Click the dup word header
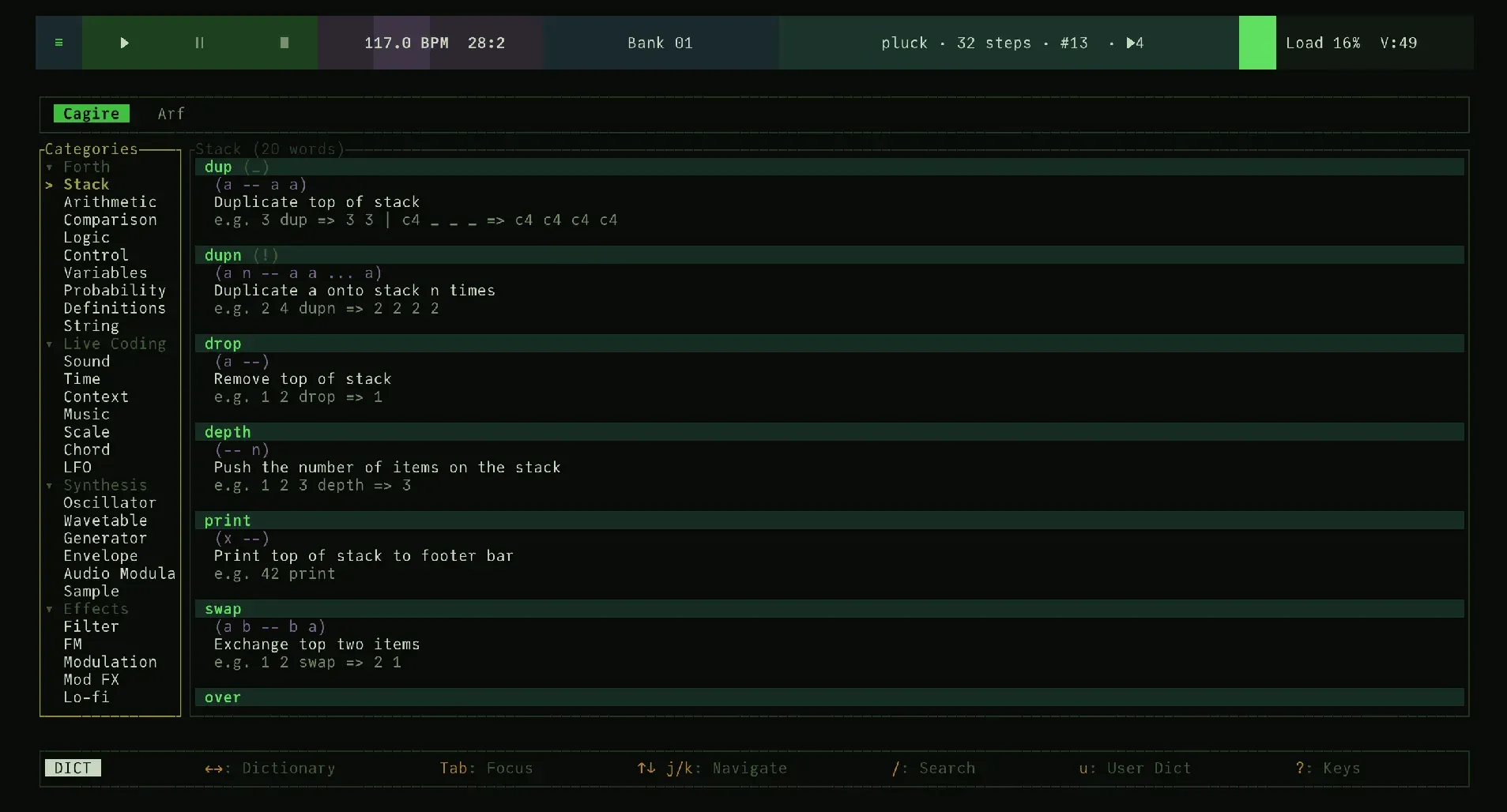Image resolution: width=1507 pixels, height=812 pixels. click(830, 167)
